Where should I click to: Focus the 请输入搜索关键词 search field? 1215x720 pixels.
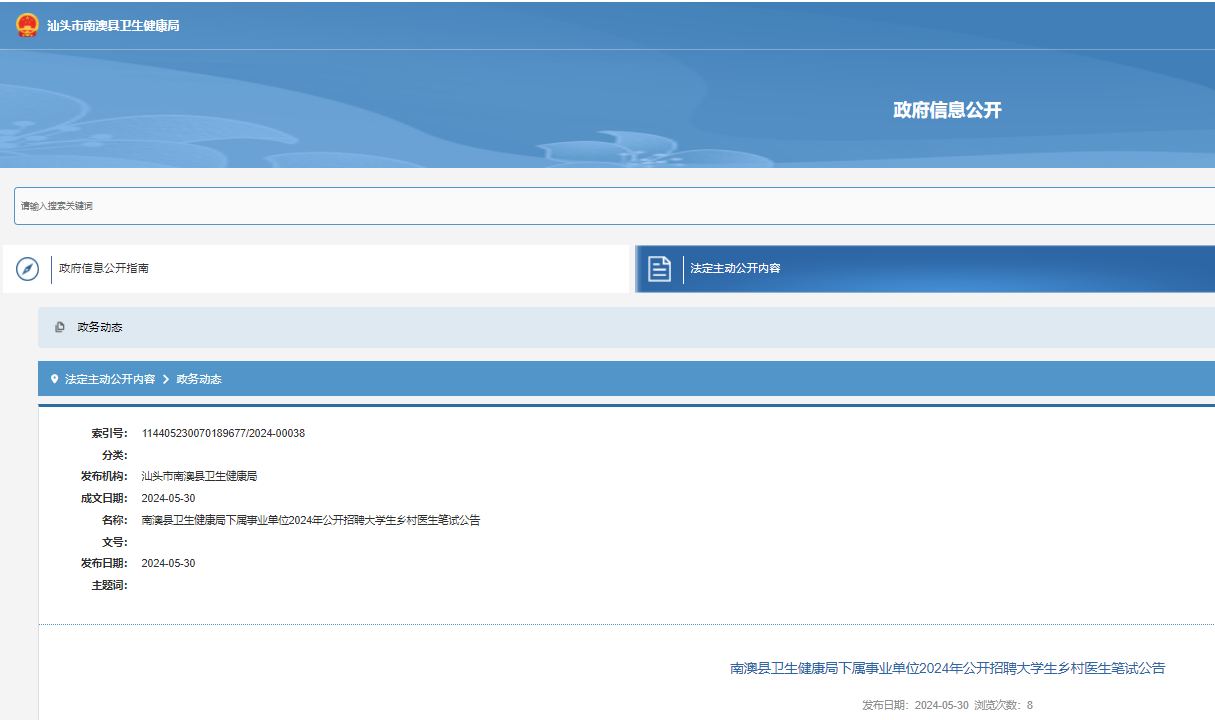(600, 206)
